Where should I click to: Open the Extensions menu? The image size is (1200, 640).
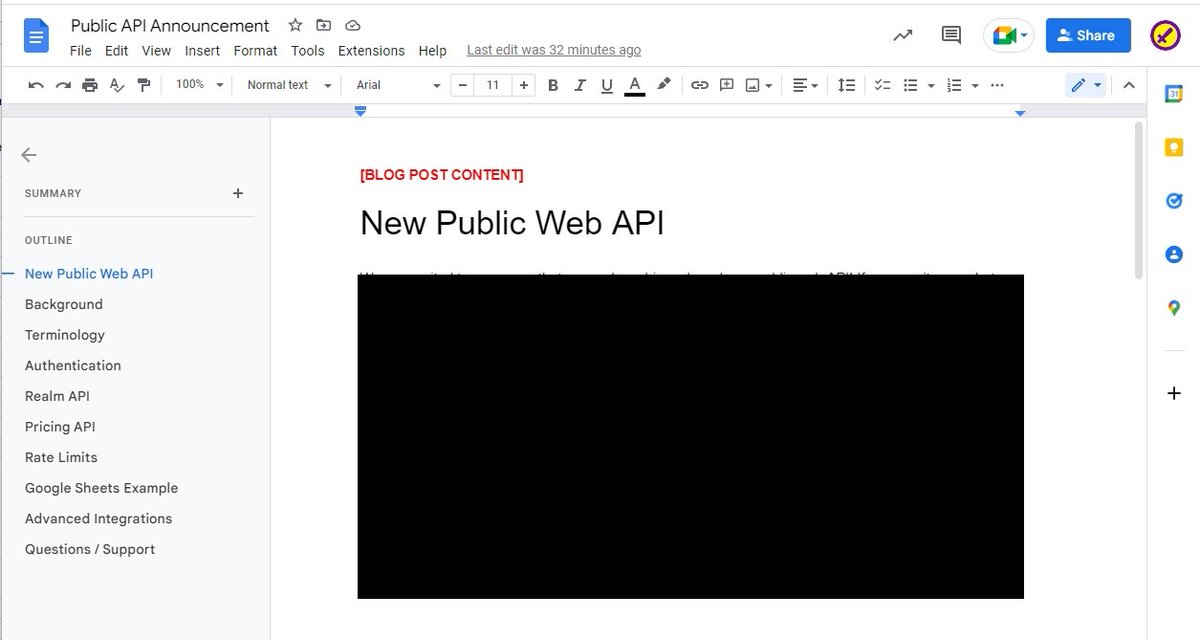371,50
